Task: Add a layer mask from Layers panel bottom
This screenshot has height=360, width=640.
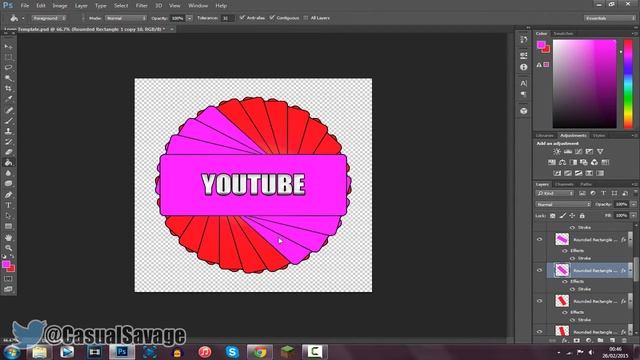Action: click(x=576, y=340)
